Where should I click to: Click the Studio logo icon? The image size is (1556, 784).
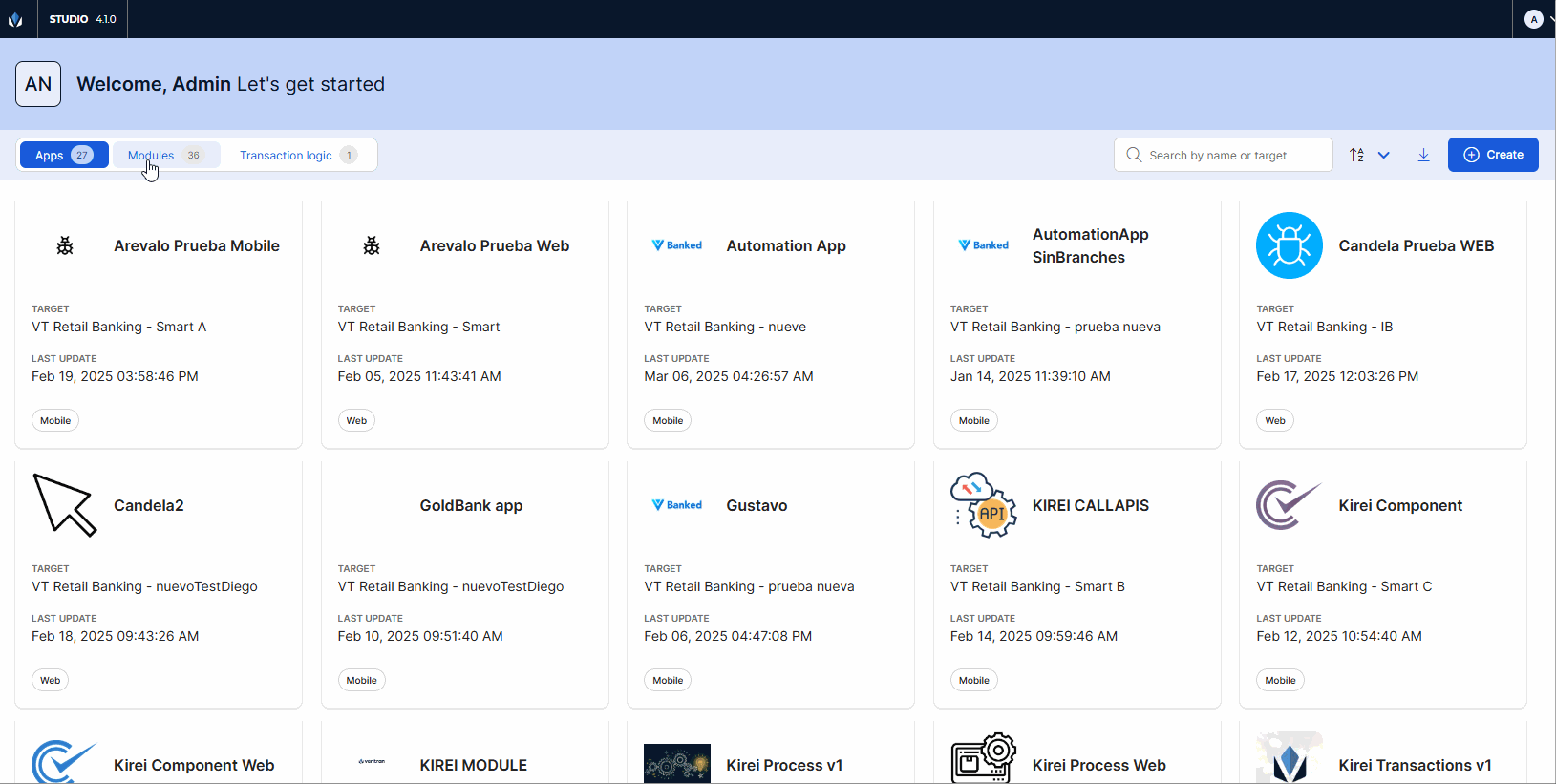(x=15, y=19)
